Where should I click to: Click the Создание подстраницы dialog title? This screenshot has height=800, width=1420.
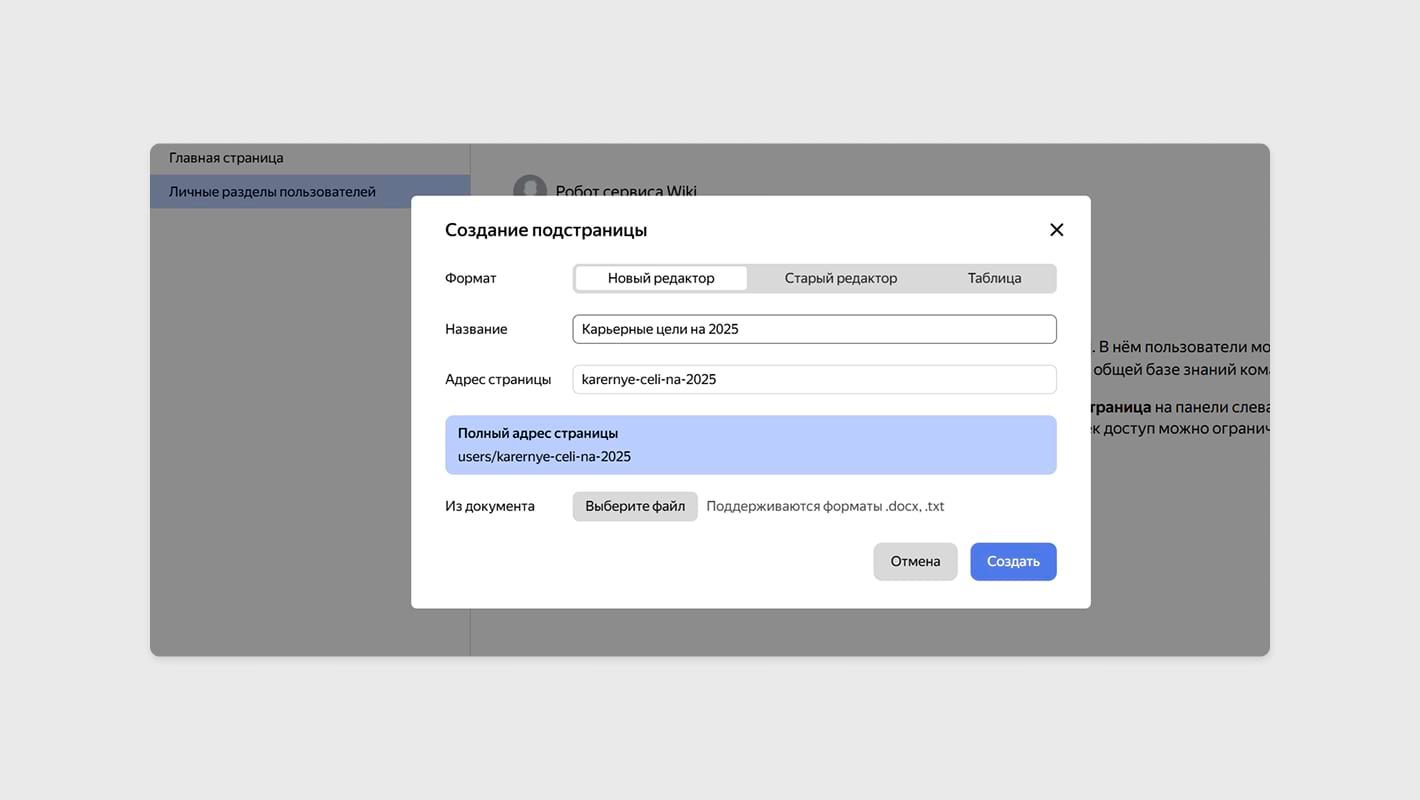546,230
